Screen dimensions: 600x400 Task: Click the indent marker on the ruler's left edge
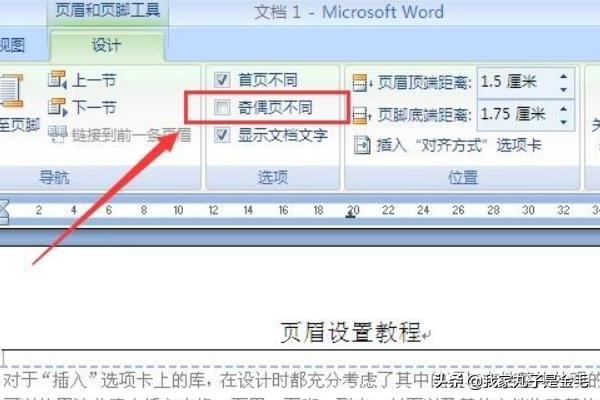(5, 211)
